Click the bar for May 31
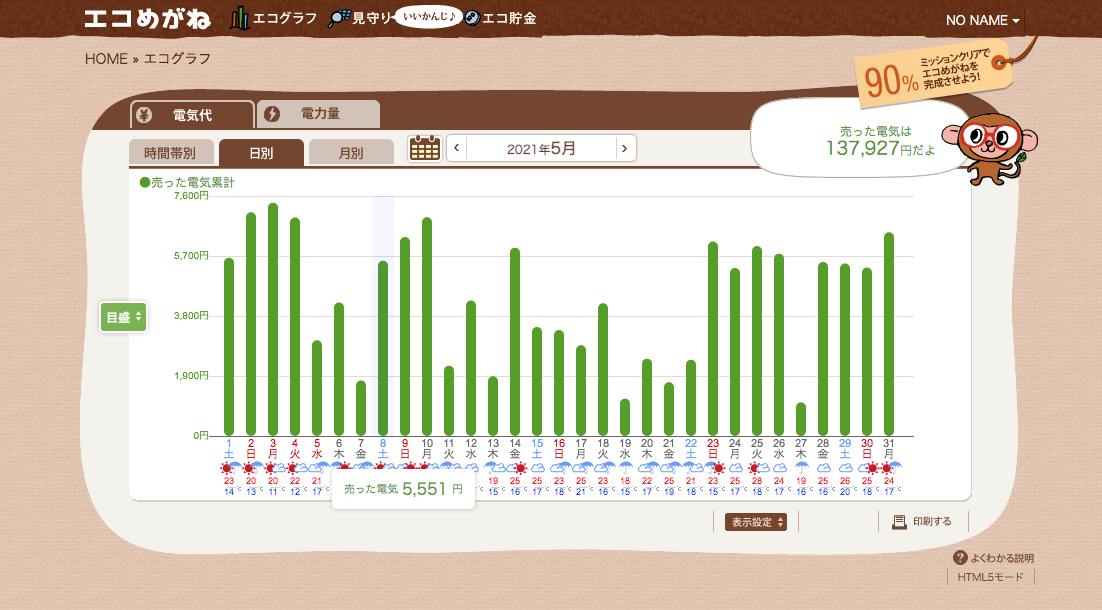Viewport: 1102px width, 610px height. point(889,335)
